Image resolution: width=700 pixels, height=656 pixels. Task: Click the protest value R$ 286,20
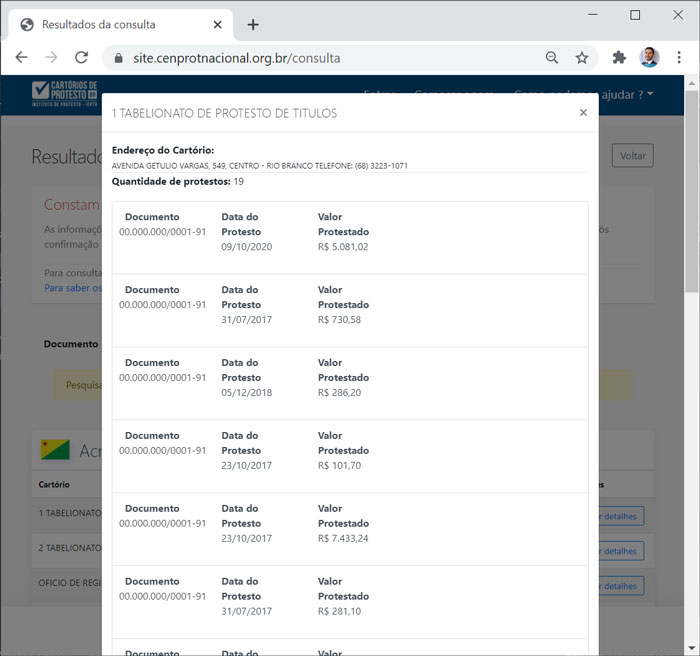pyautogui.click(x=339, y=392)
